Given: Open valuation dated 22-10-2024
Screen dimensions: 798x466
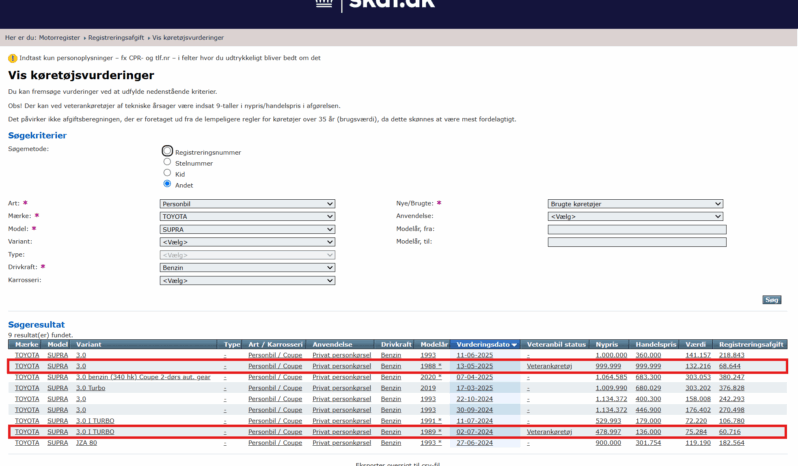Looking at the screenshot, I should point(474,399).
